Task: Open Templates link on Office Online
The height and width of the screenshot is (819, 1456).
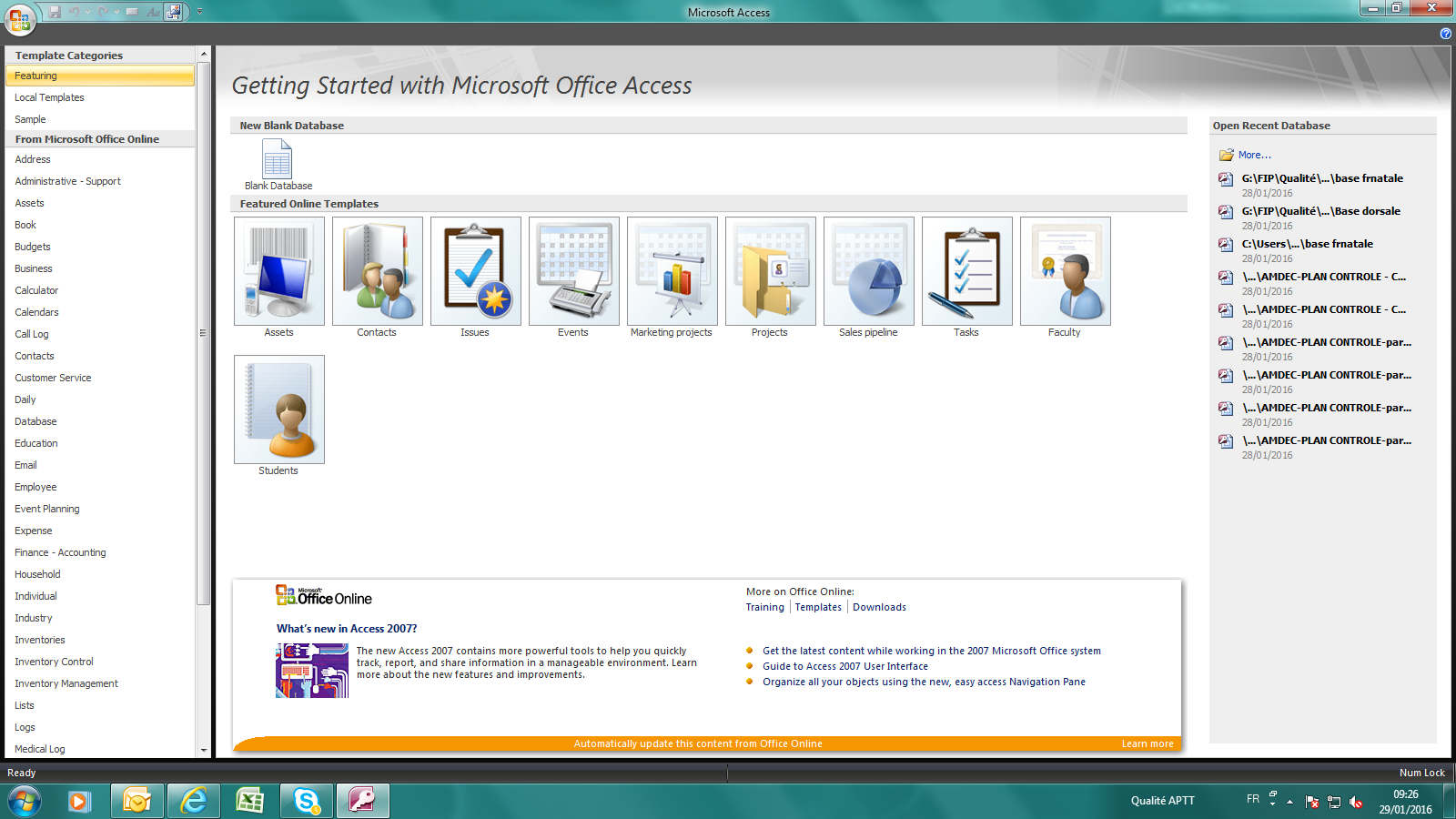Action: [818, 607]
